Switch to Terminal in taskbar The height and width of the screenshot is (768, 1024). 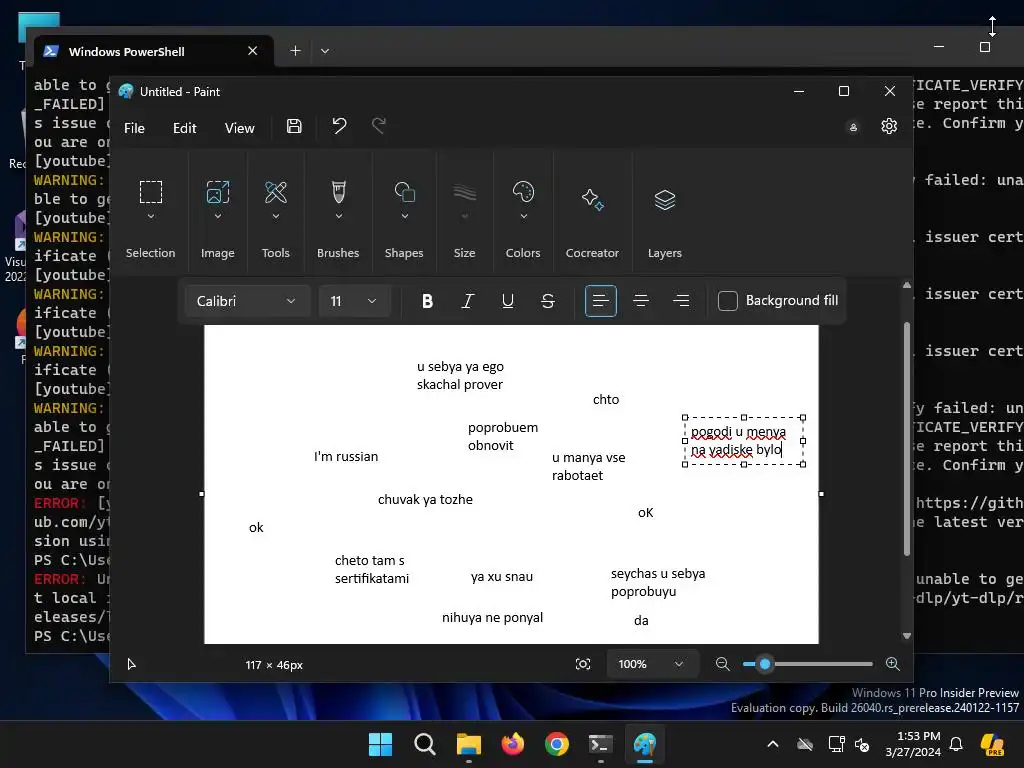(x=601, y=744)
